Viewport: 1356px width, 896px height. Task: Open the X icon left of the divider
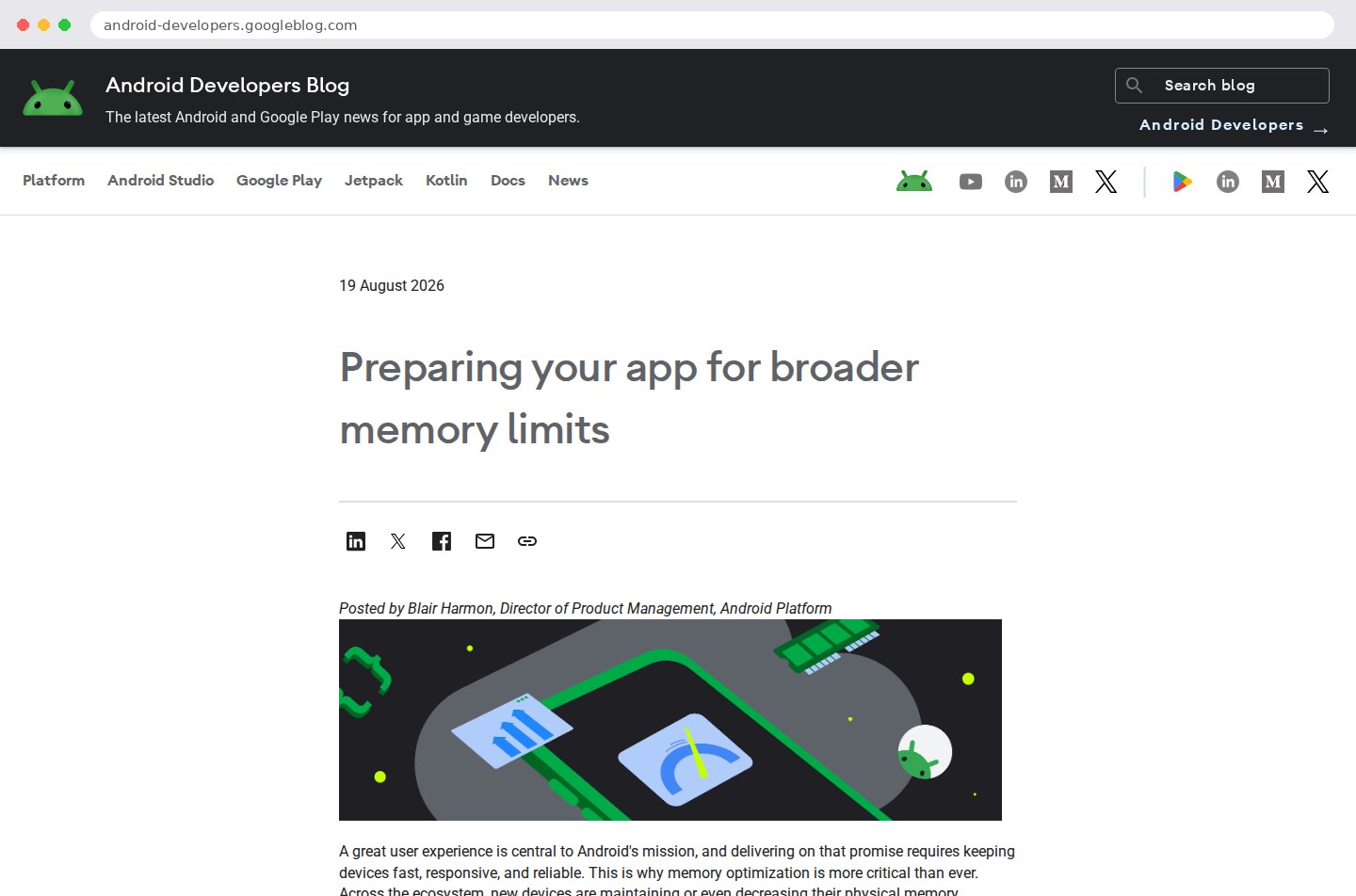(x=1106, y=182)
